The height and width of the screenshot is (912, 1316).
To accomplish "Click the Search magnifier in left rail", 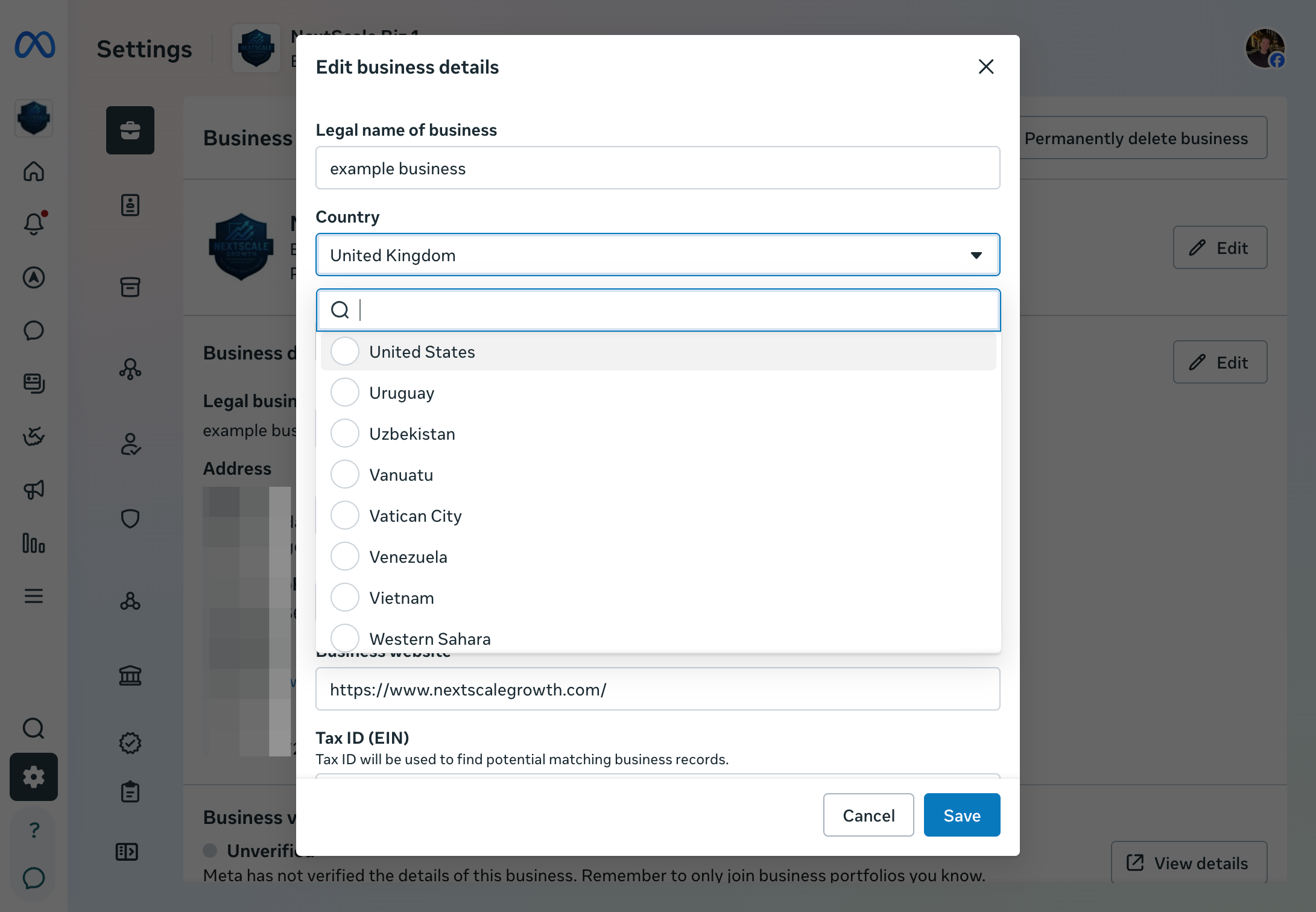I will (x=34, y=728).
